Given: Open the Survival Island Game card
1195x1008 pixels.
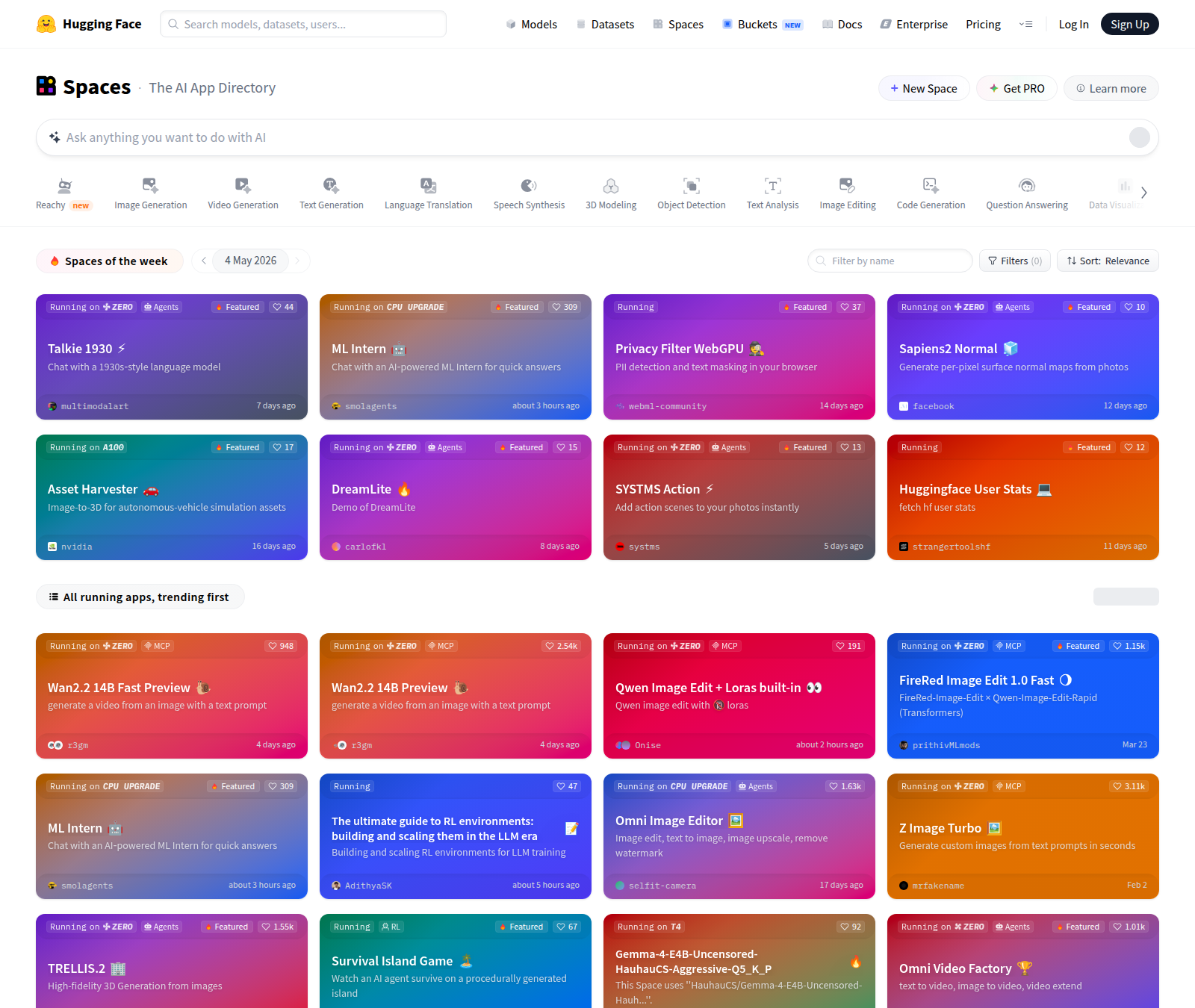Looking at the screenshot, I should pyautogui.click(x=456, y=961).
